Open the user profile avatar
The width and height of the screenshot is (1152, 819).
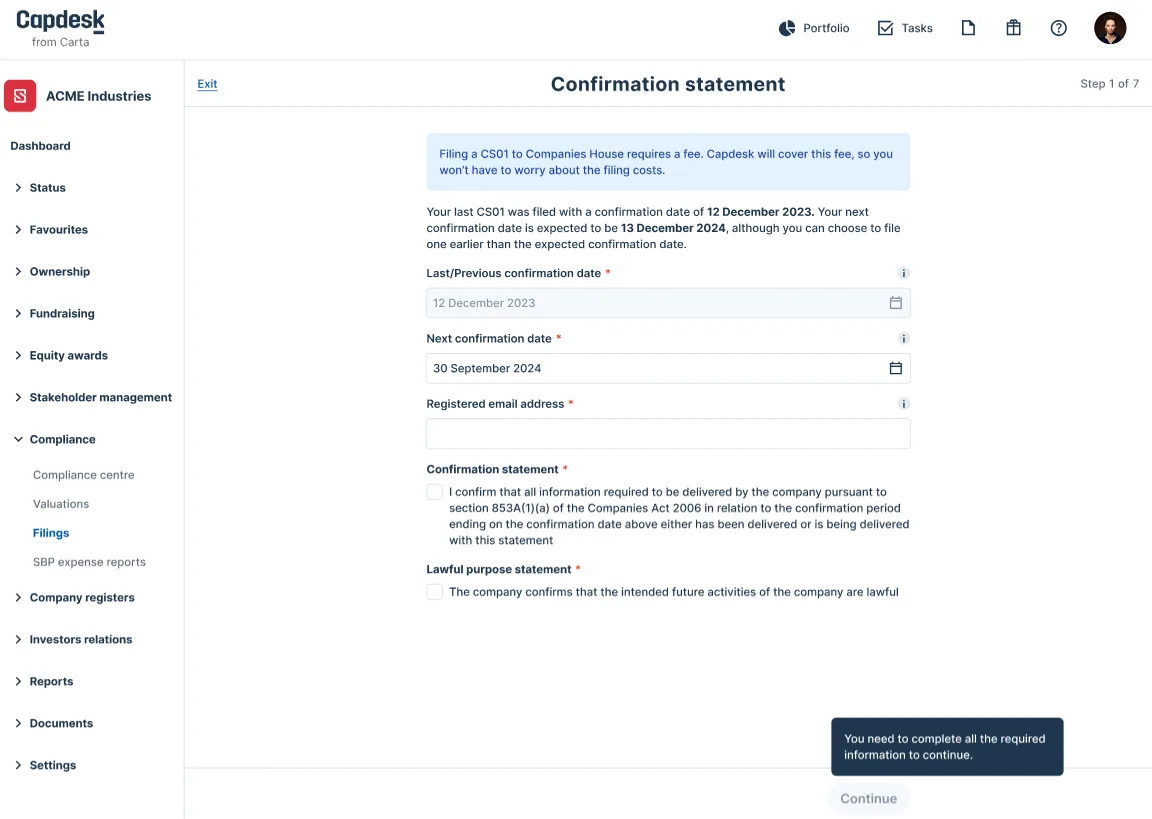[x=1109, y=28]
